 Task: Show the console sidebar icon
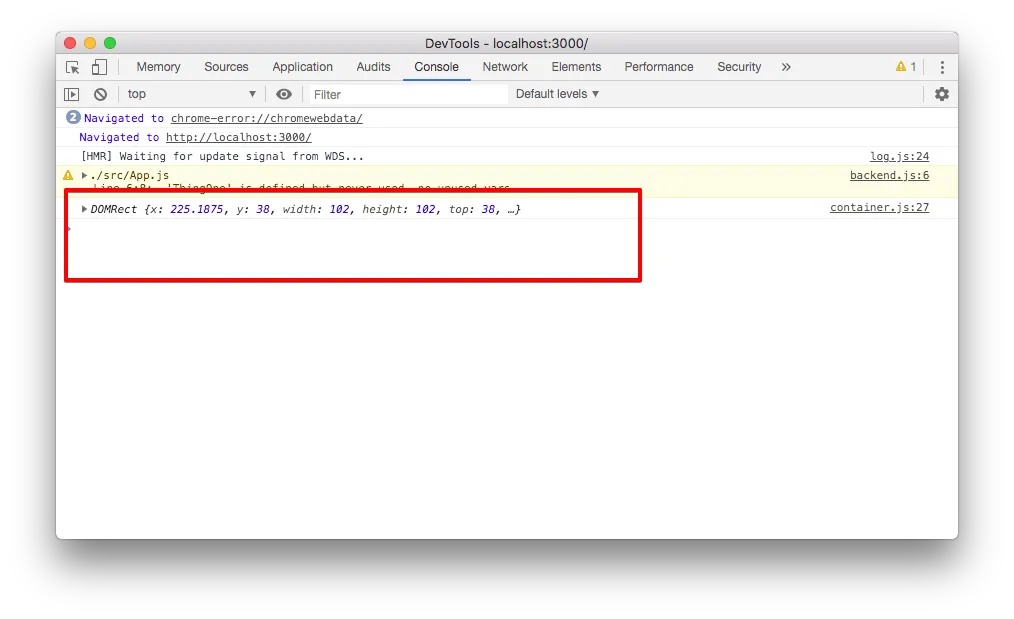(72, 94)
